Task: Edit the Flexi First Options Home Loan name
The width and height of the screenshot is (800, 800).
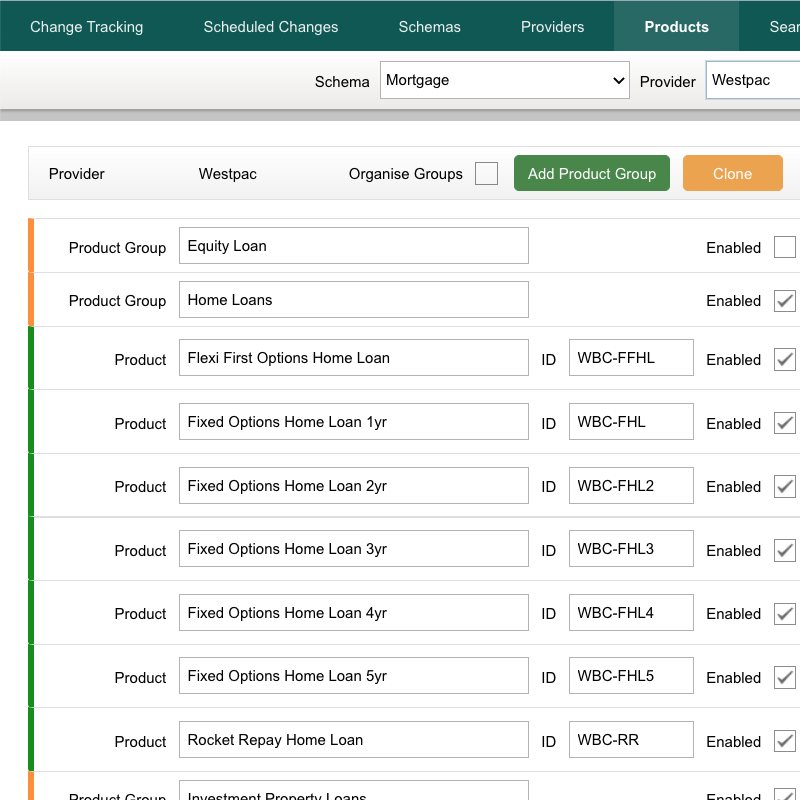Action: (354, 358)
